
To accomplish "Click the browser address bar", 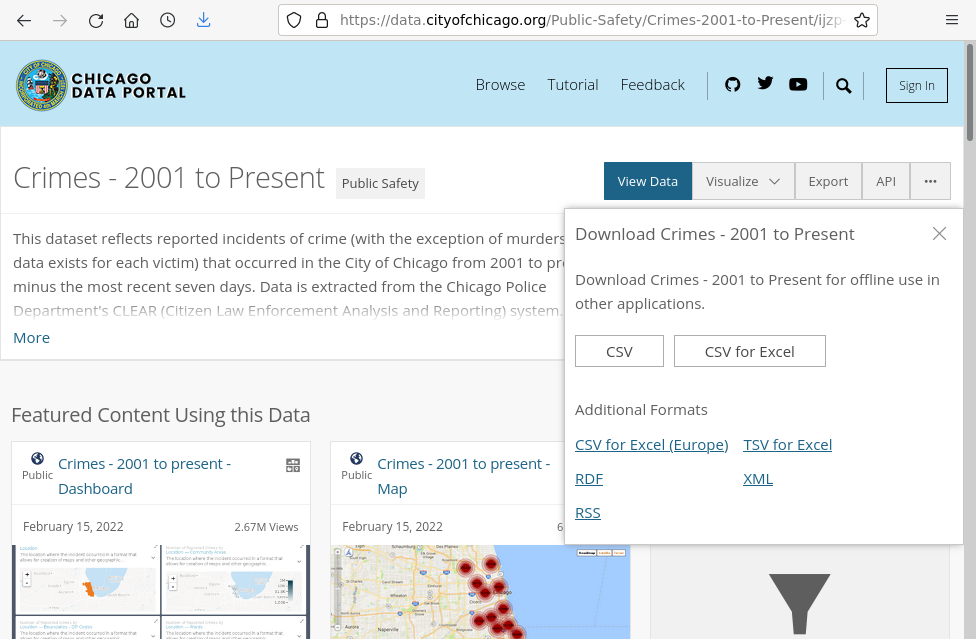I will (x=575, y=20).
